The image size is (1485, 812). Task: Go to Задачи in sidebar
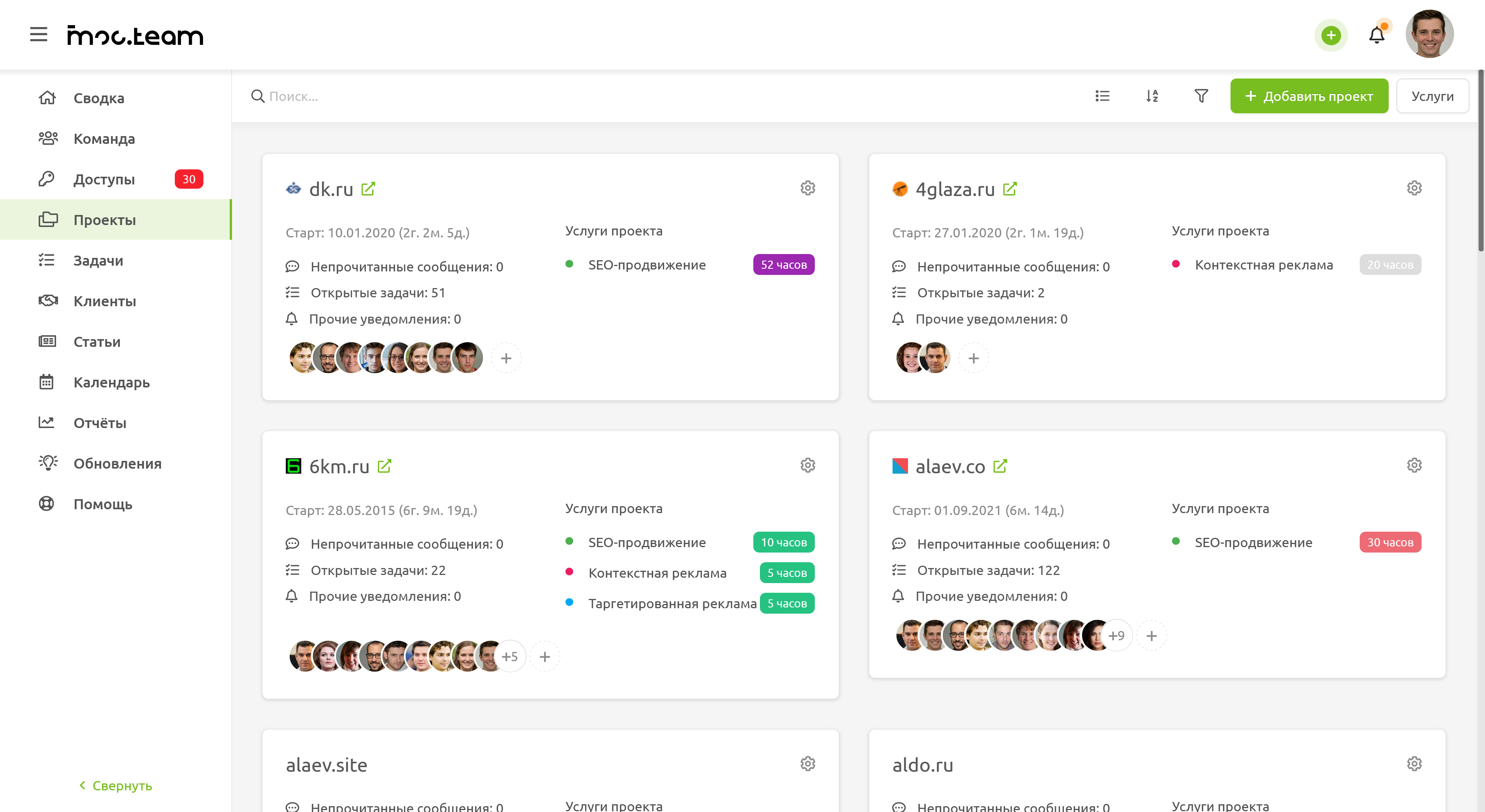[x=98, y=261]
